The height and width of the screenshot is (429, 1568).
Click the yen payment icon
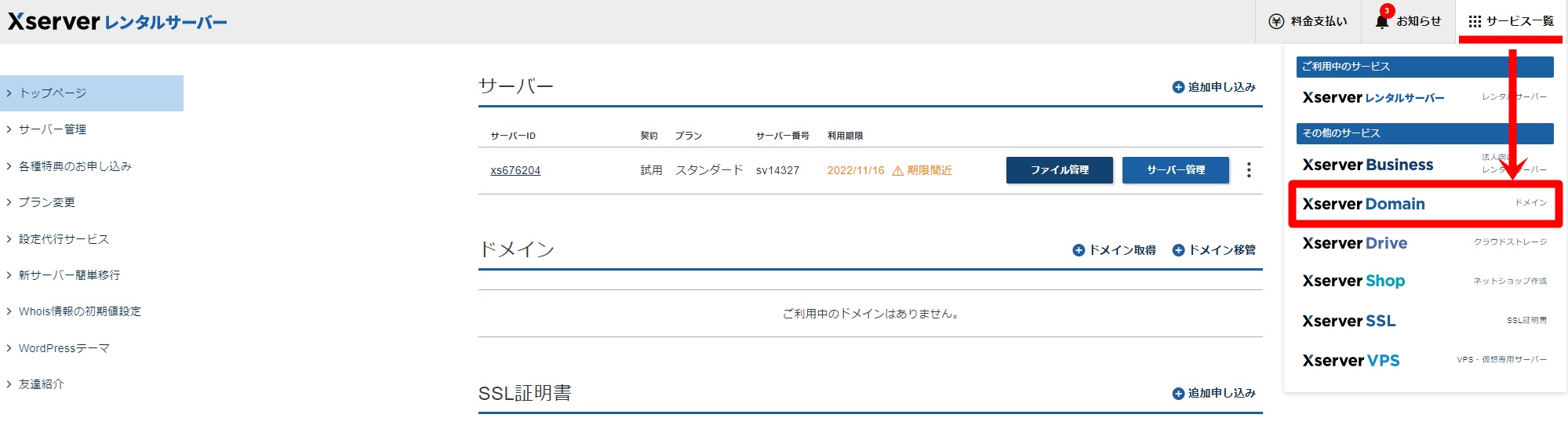pos(1276,22)
